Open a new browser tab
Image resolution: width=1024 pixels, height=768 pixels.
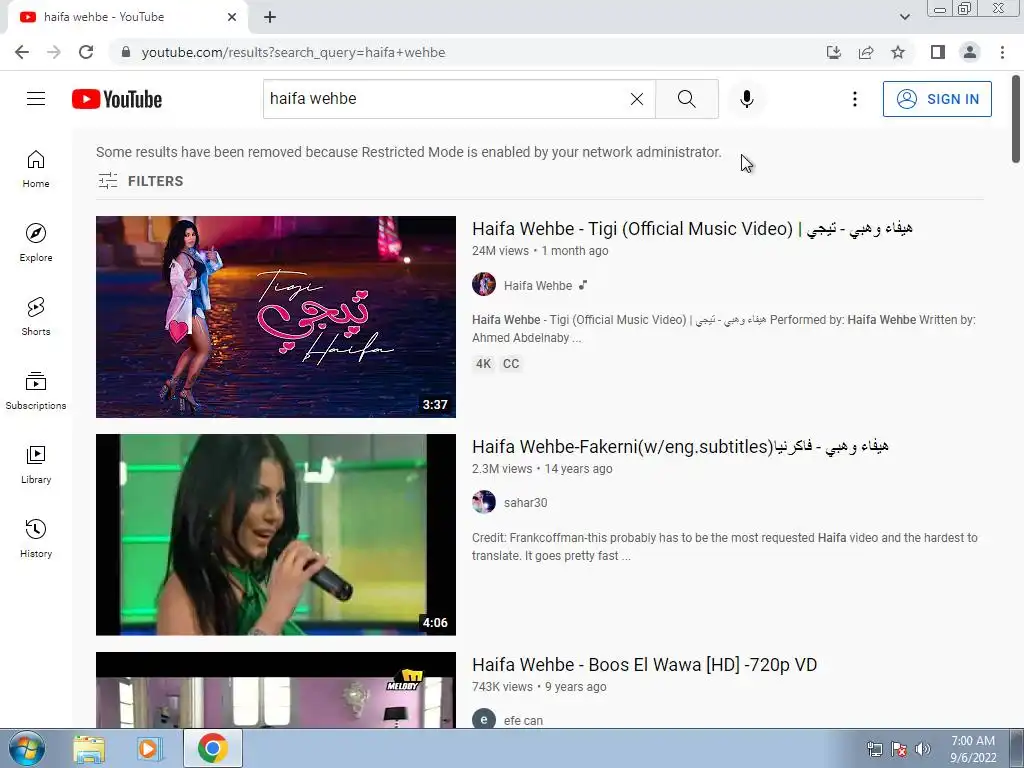[x=270, y=17]
